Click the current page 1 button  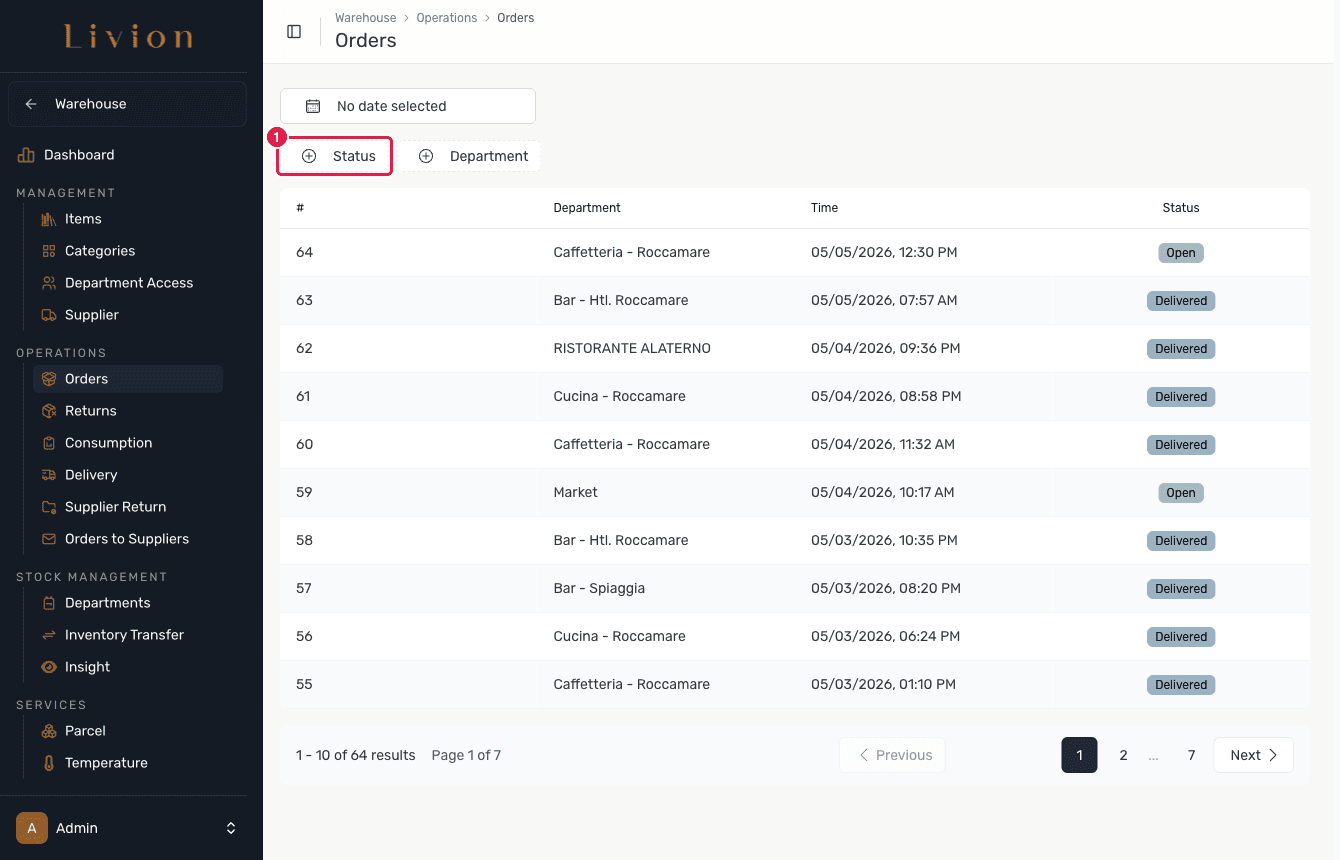[1079, 755]
